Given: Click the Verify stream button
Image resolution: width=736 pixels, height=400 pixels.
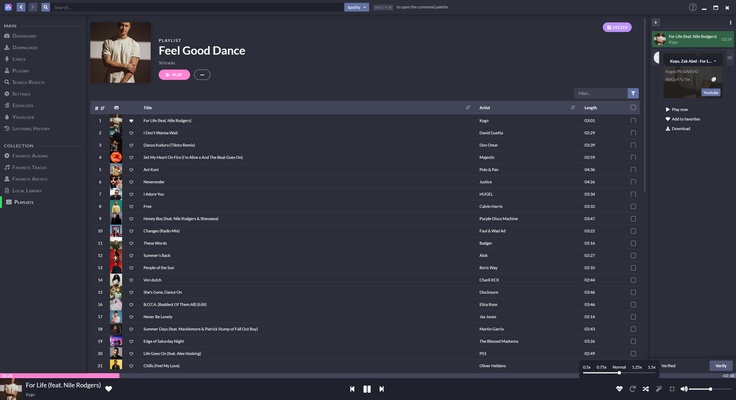Looking at the screenshot, I should (x=721, y=366).
